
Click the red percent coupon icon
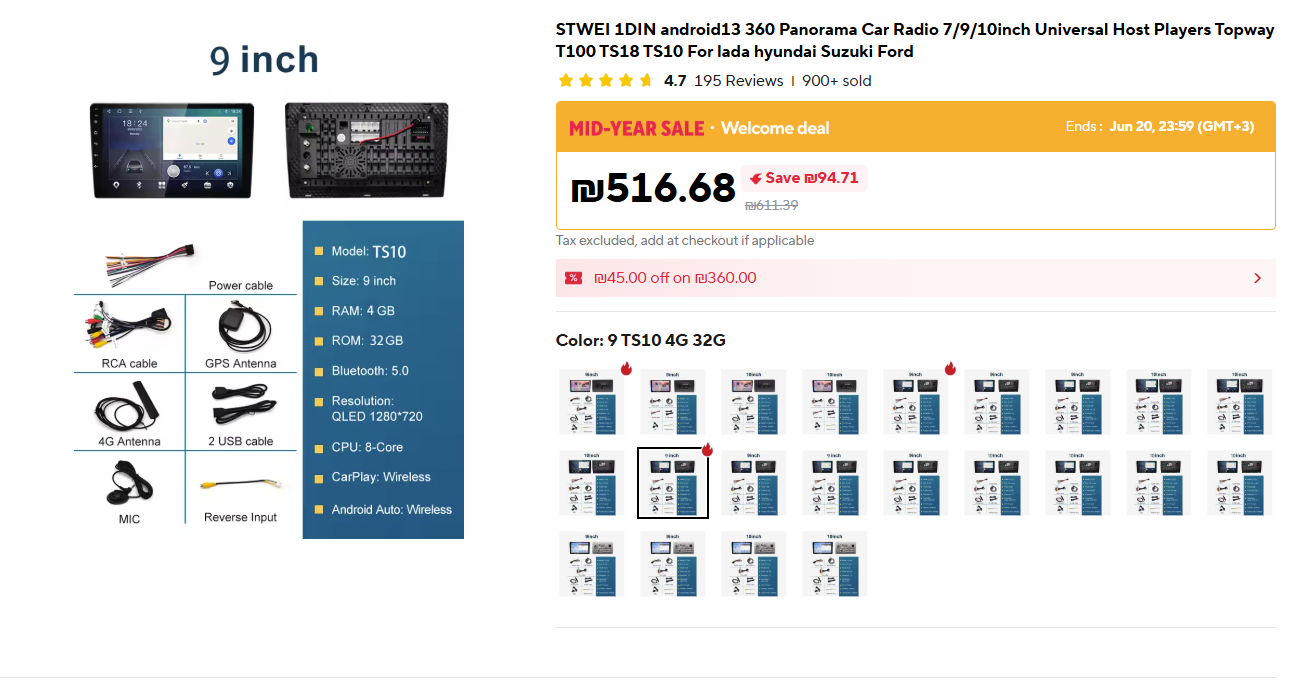click(573, 278)
